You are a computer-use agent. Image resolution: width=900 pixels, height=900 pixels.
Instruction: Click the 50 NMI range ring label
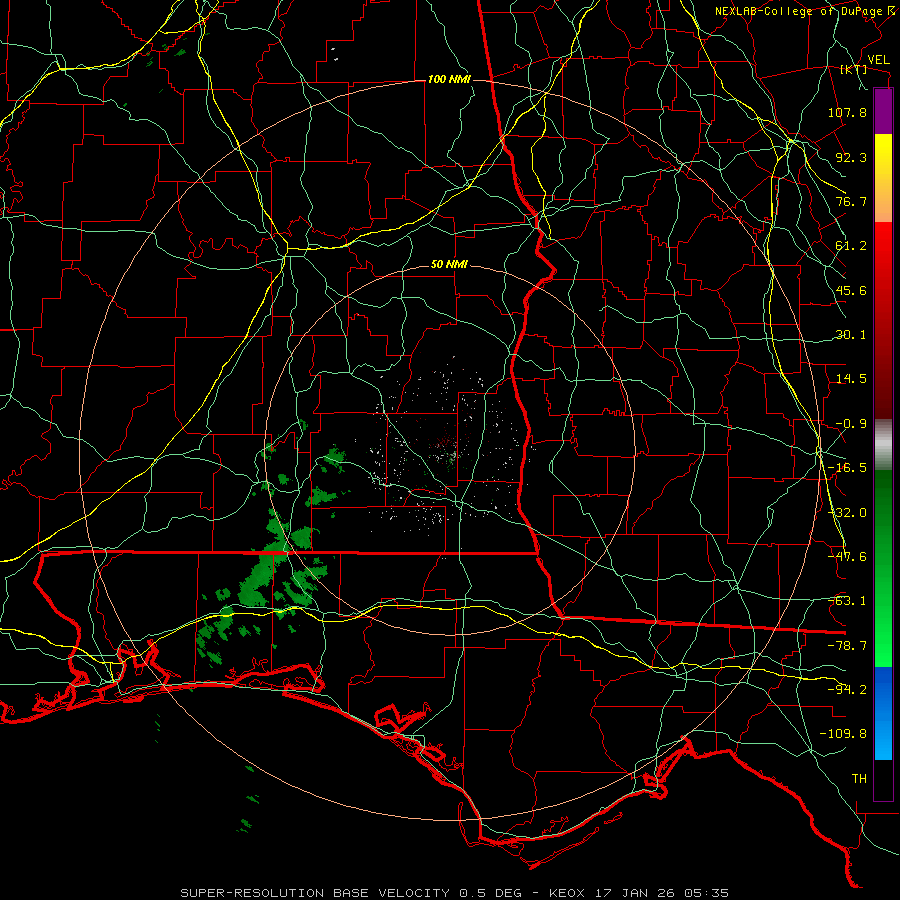[449, 265]
